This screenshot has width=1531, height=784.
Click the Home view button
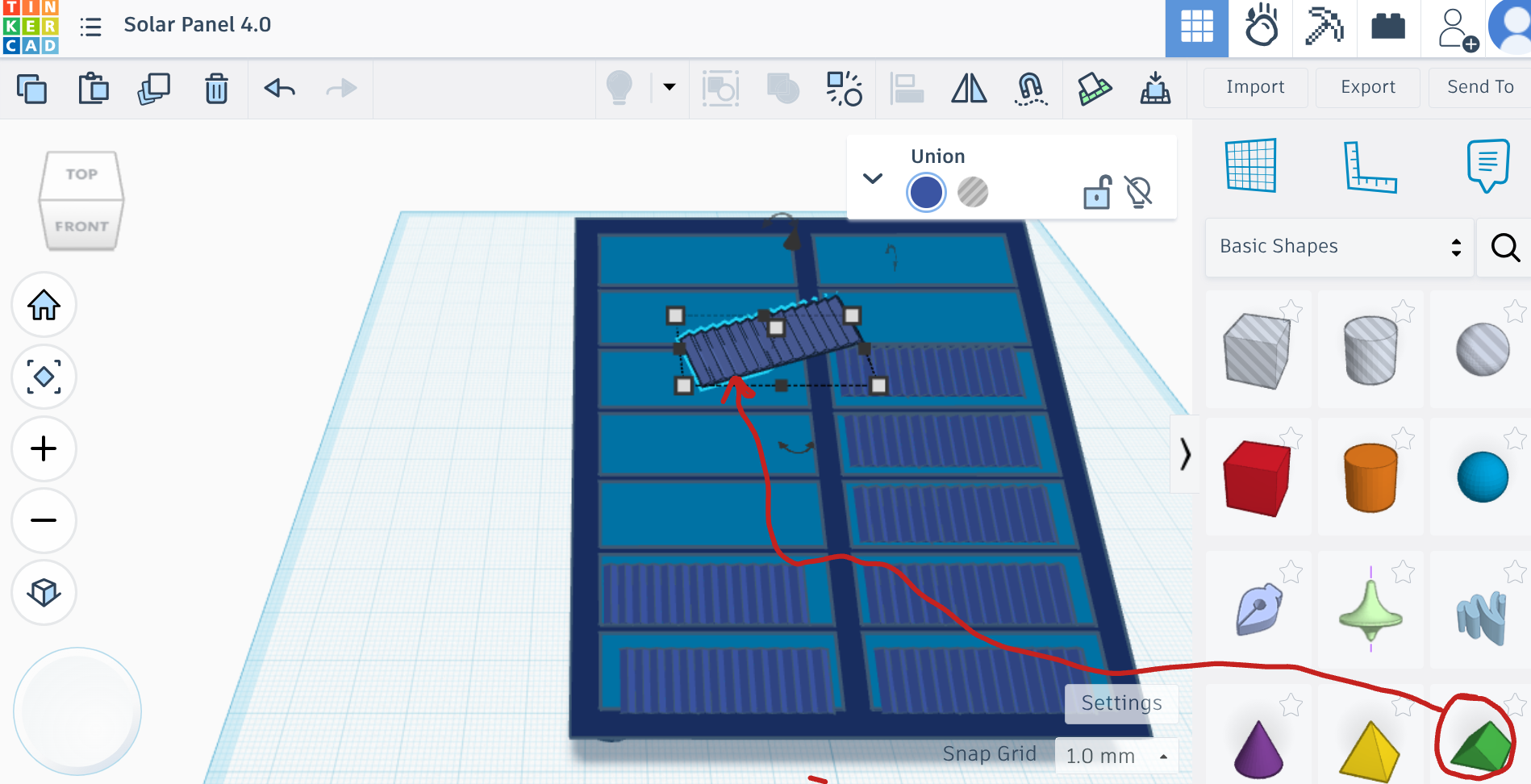pos(44,305)
